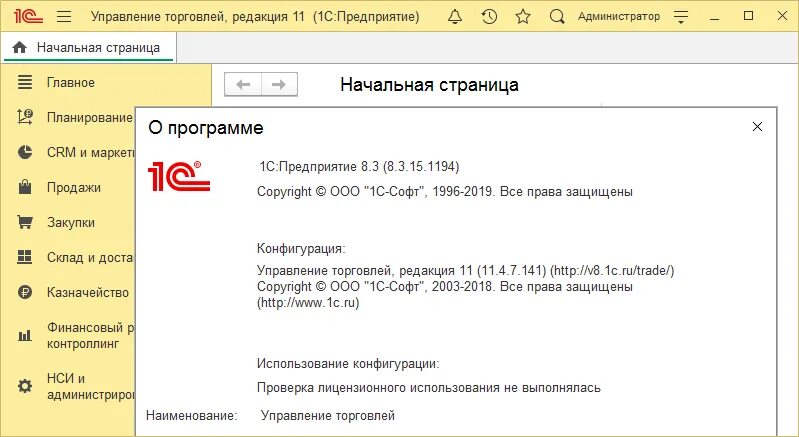
Task: Click the Использование конфигурации: label
Action: (x=348, y=364)
